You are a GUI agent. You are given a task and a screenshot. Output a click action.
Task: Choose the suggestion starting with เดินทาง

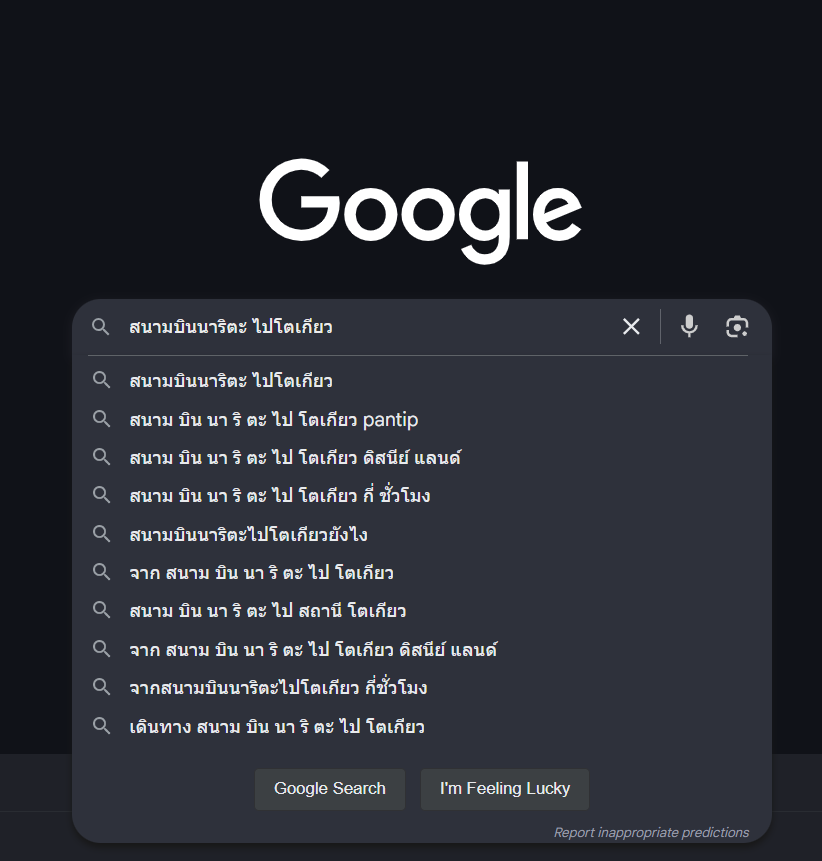click(277, 726)
